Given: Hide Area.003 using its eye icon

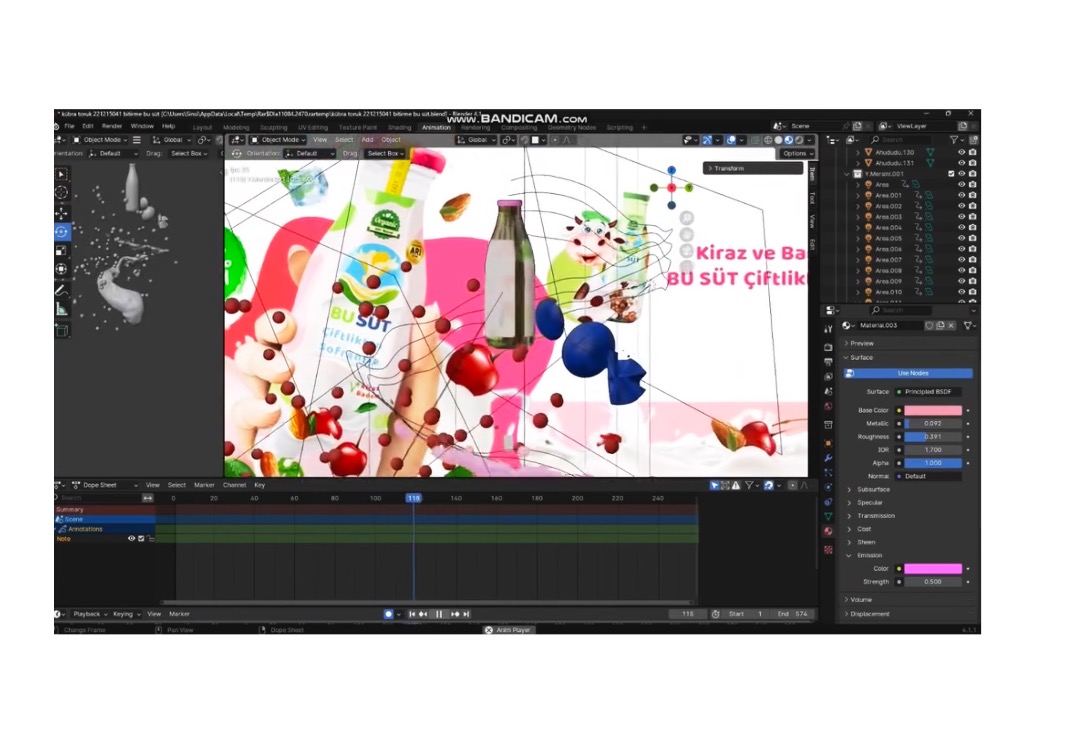Looking at the screenshot, I should point(961,217).
